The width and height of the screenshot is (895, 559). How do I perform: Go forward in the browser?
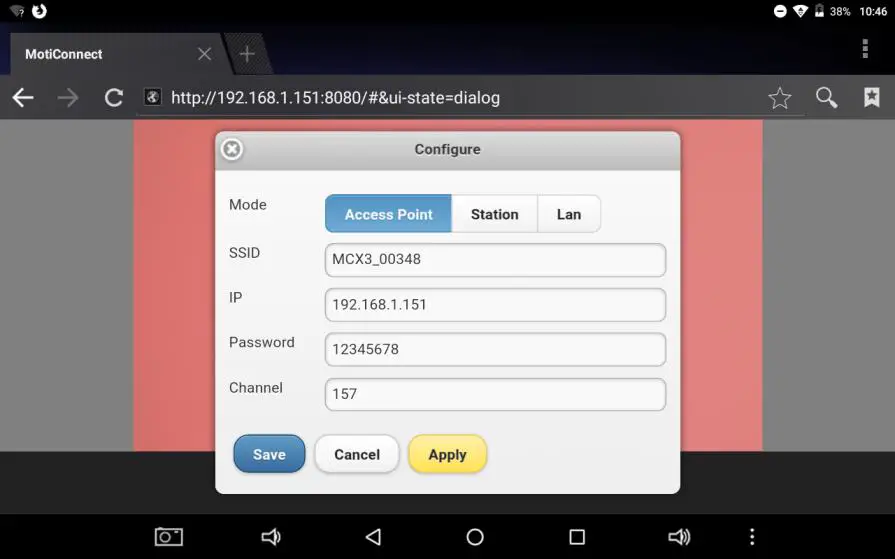point(68,98)
